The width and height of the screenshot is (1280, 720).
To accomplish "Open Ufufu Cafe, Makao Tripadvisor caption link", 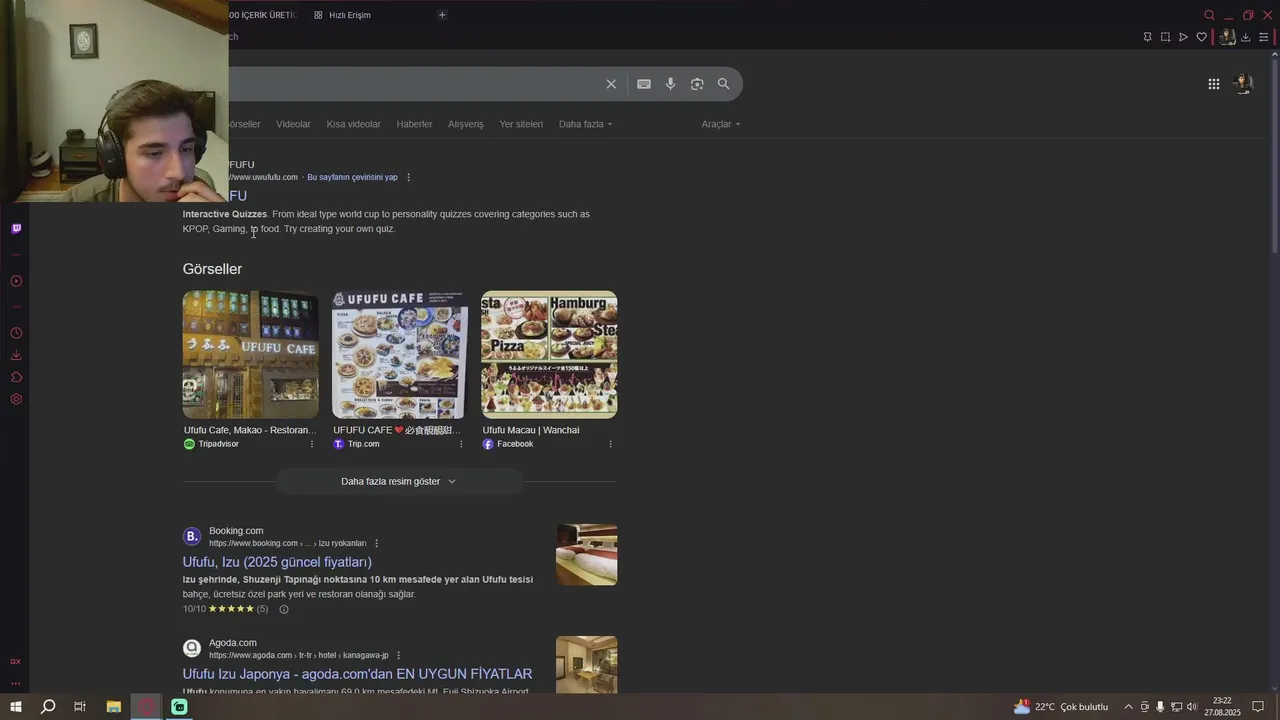I will [249, 430].
